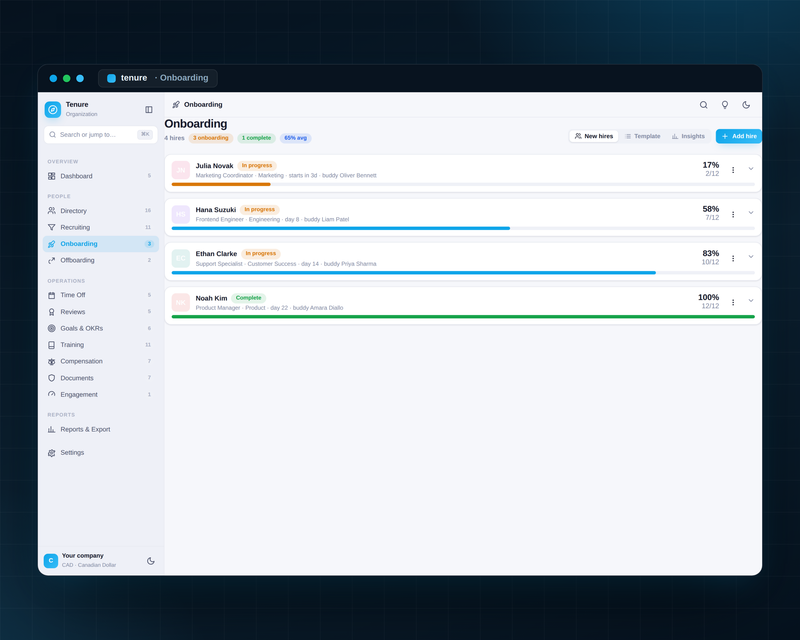
Task: Click Hana Suzuki's blue progress bar
Action: coord(341,229)
